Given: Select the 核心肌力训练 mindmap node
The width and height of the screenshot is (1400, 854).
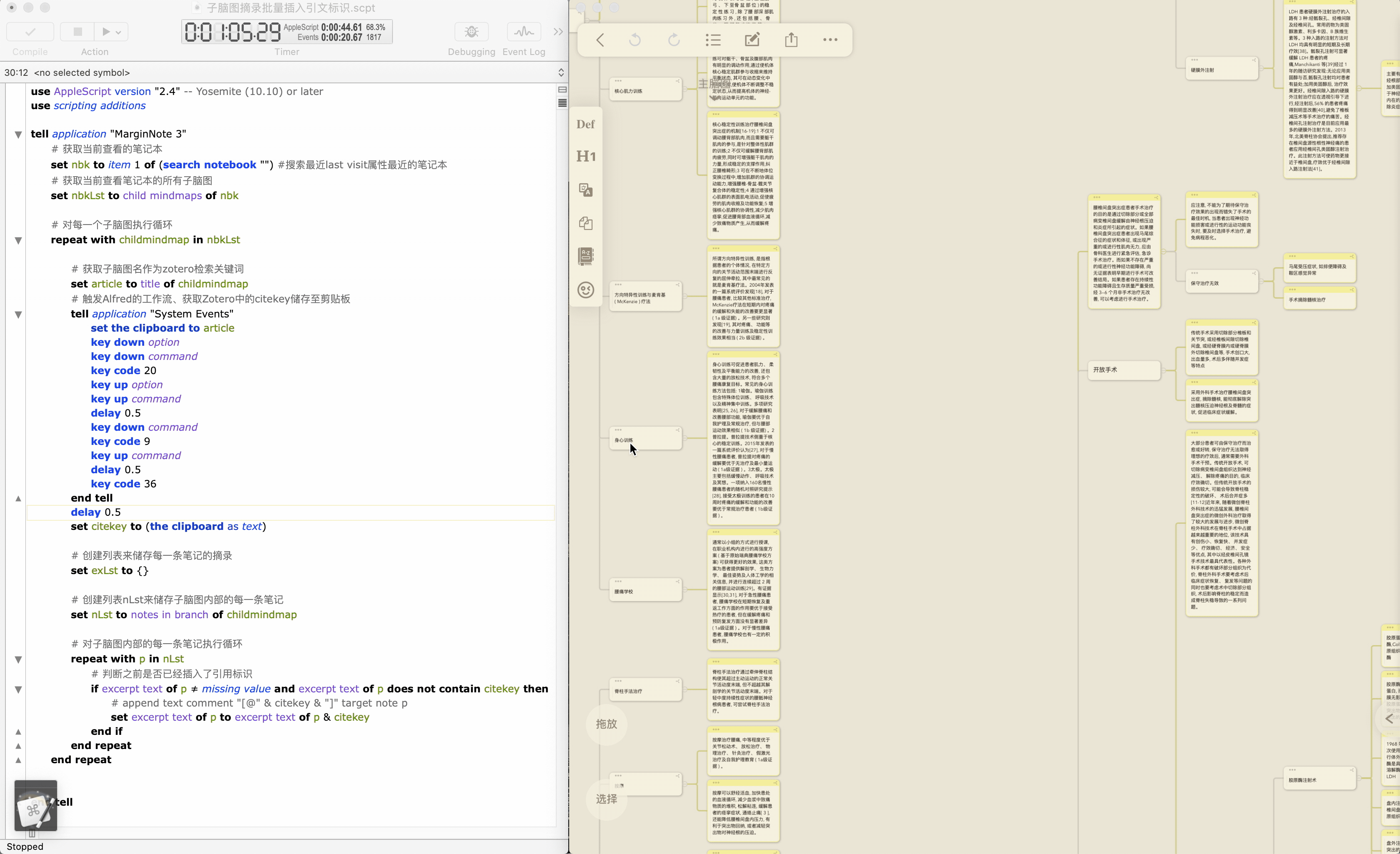Looking at the screenshot, I should (x=645, y=90).
